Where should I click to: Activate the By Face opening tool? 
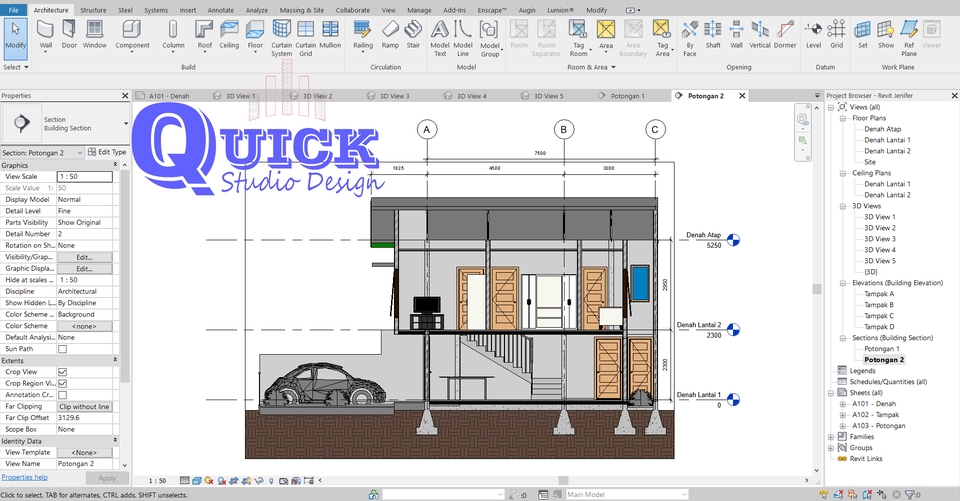coord(689,38)
